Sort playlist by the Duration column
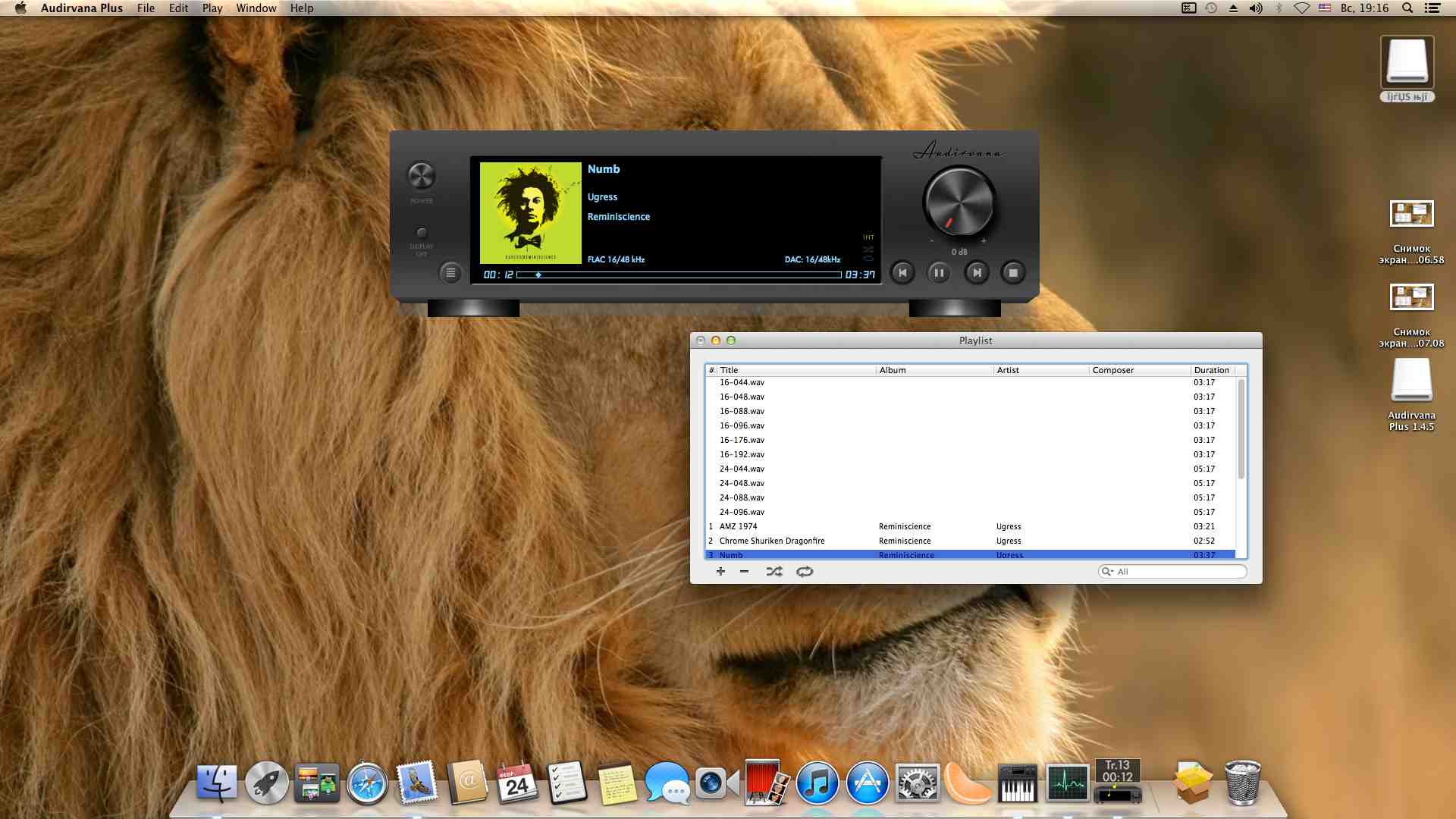The image size is (1456, 819). 1211,370
